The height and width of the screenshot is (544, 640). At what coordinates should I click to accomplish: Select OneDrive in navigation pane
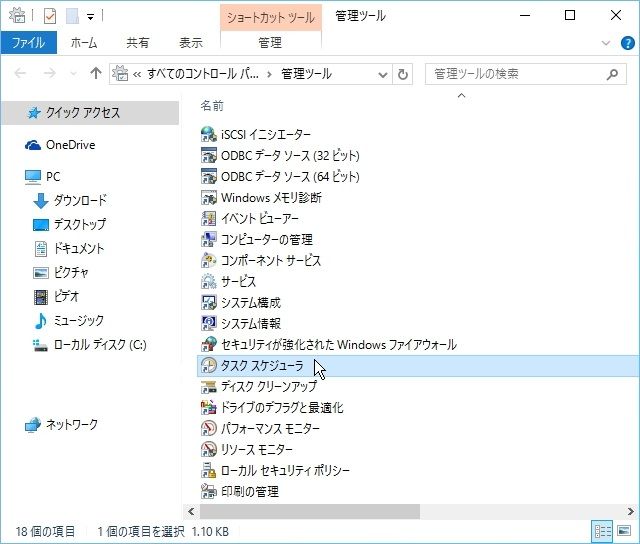coord(60,145)
